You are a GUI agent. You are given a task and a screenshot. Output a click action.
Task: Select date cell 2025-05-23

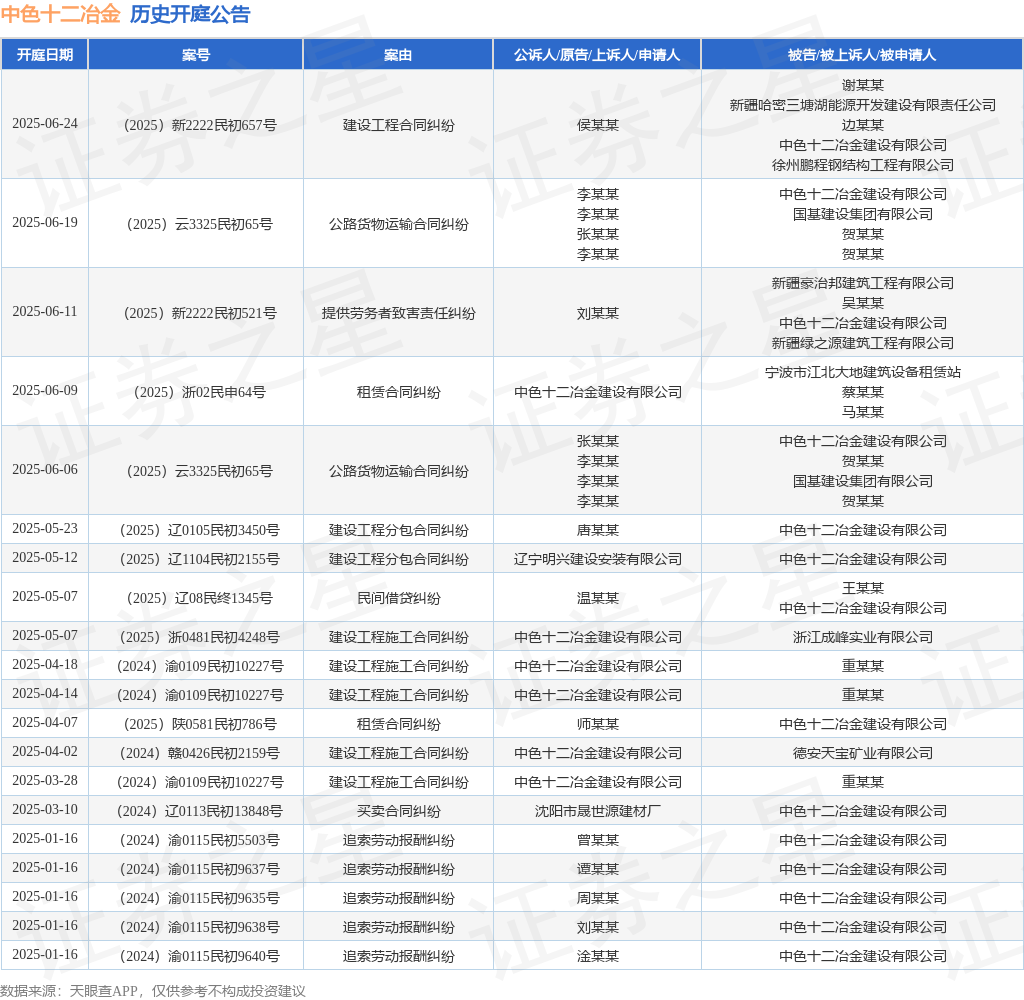(45, 528)
